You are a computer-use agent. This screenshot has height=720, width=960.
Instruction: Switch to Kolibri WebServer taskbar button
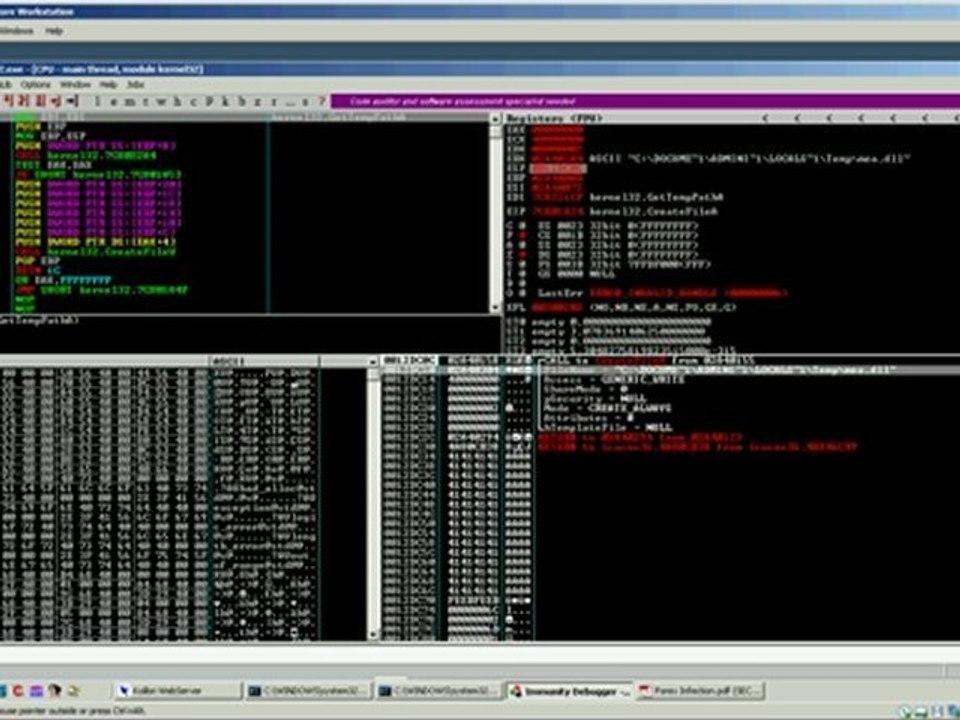[177, 691]
